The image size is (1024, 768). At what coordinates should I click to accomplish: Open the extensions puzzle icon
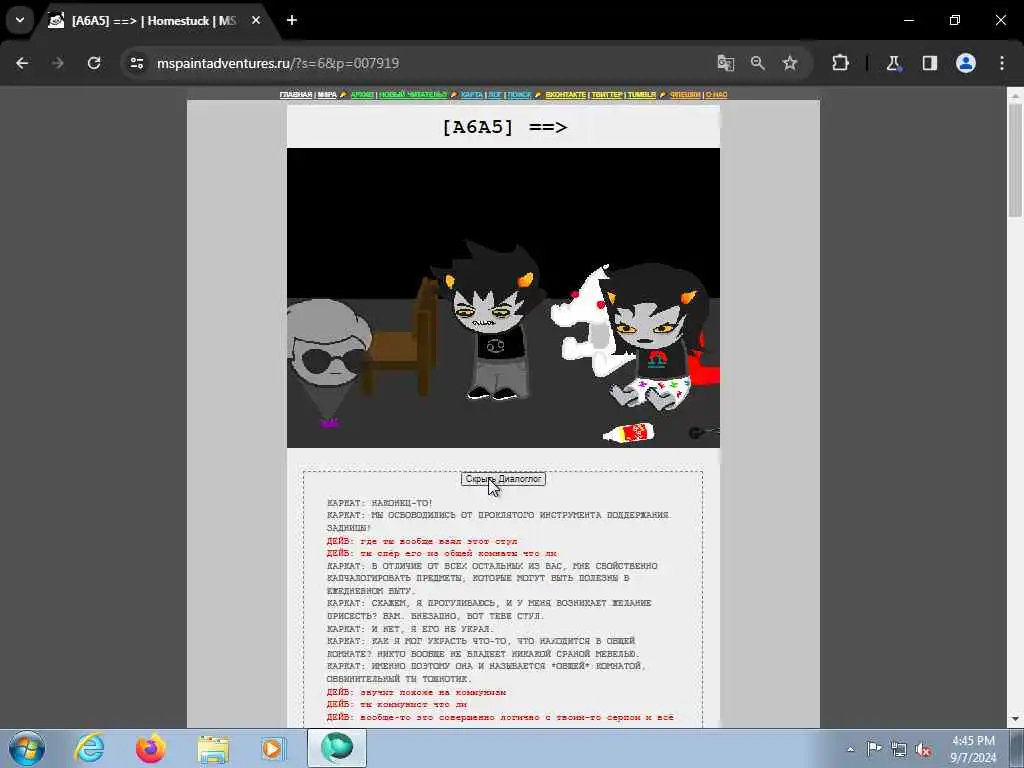(x=840, y=63)
